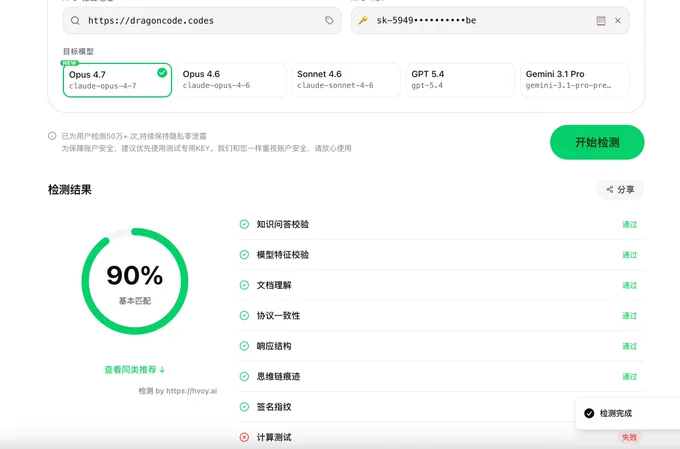The image size is (680, 449).
Task: Click the 失败 status for 计算测试
Action: pos(629,437)
